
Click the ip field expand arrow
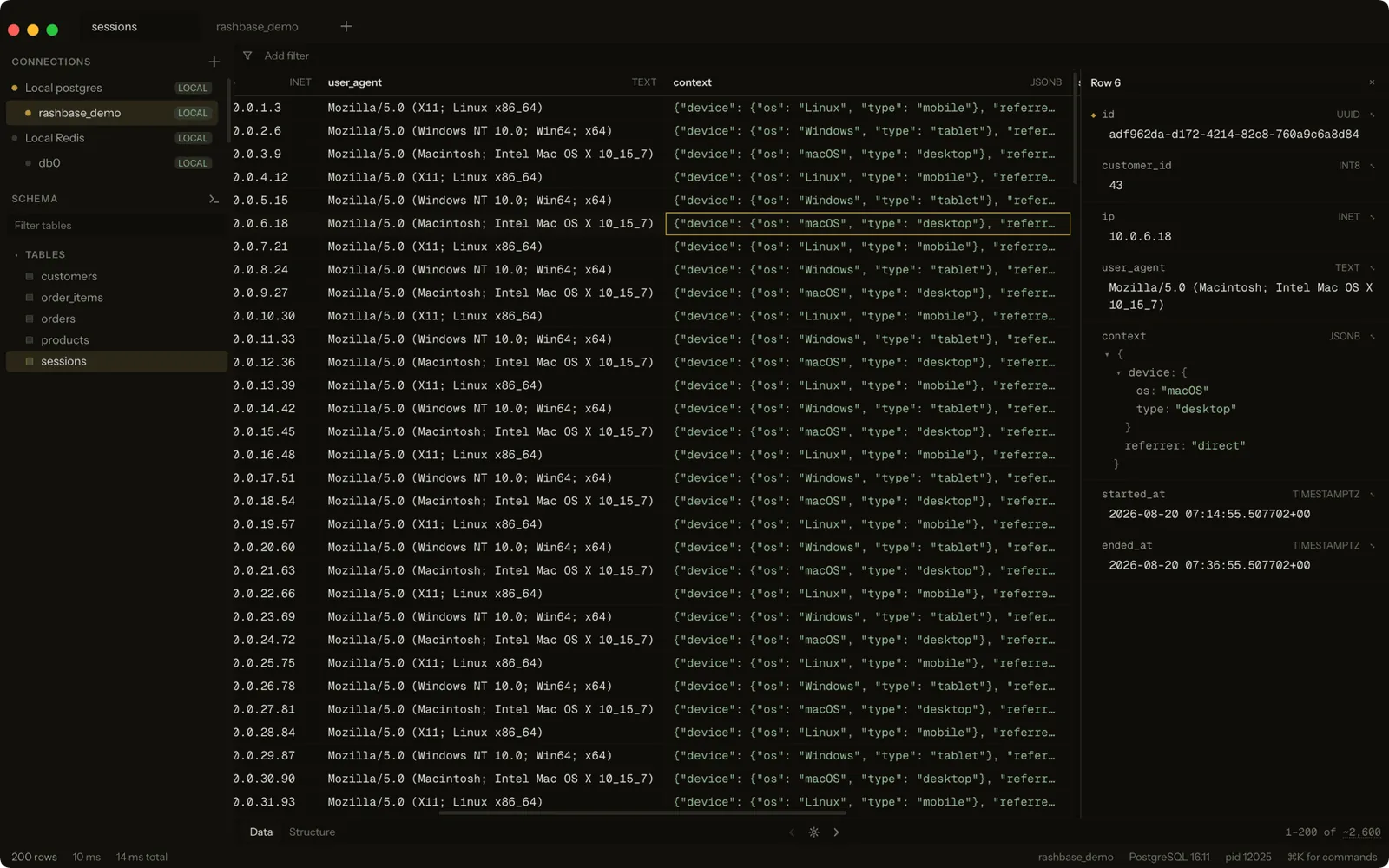point(1373,217)
